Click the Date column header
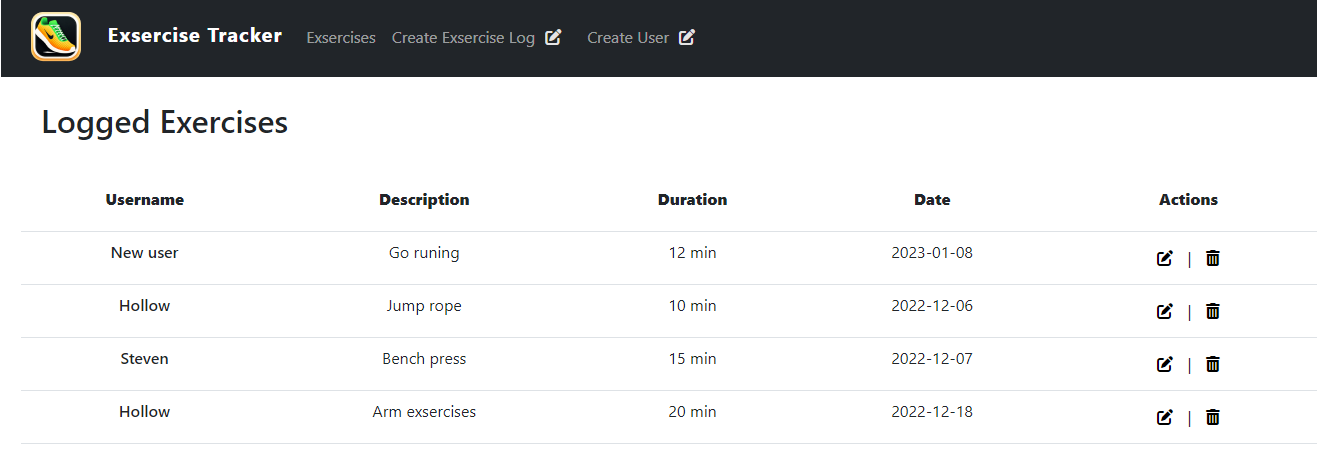The width and height of the screenshot is (1318, 453). (x=932, y=200)
